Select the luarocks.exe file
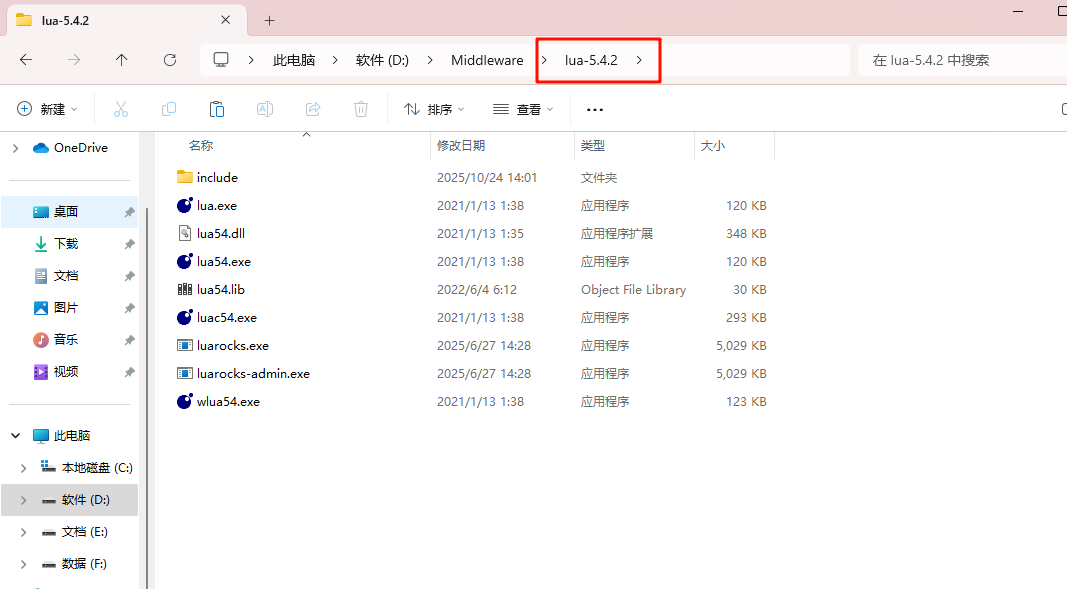 point(232,346)
